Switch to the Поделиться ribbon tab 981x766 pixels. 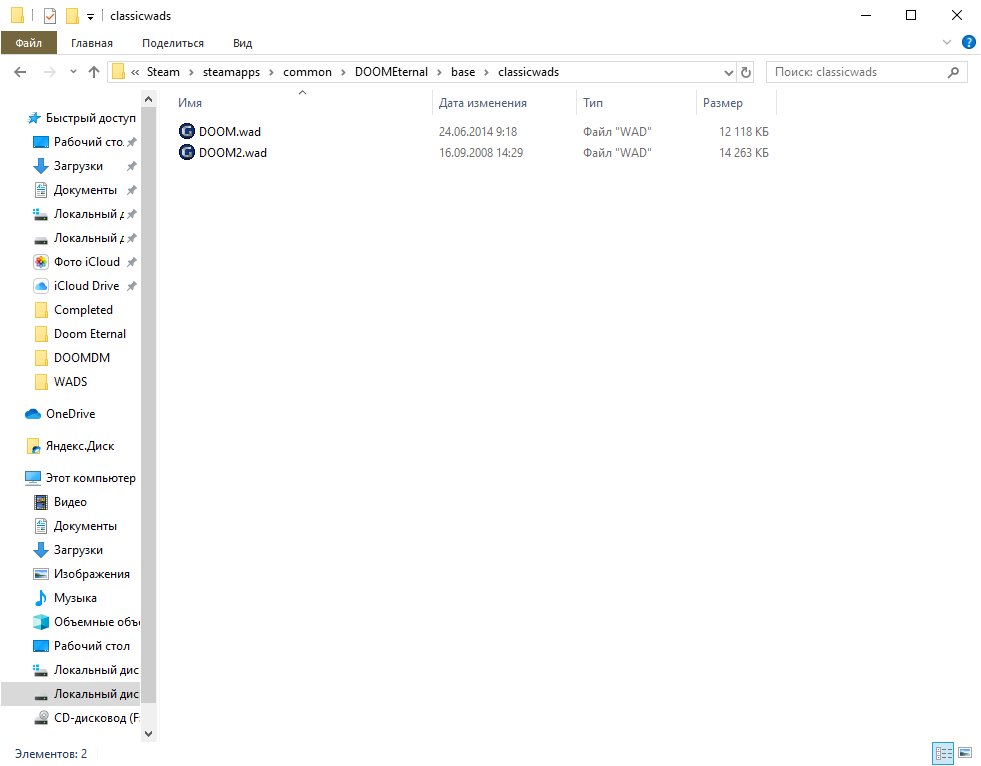(173, 43)
